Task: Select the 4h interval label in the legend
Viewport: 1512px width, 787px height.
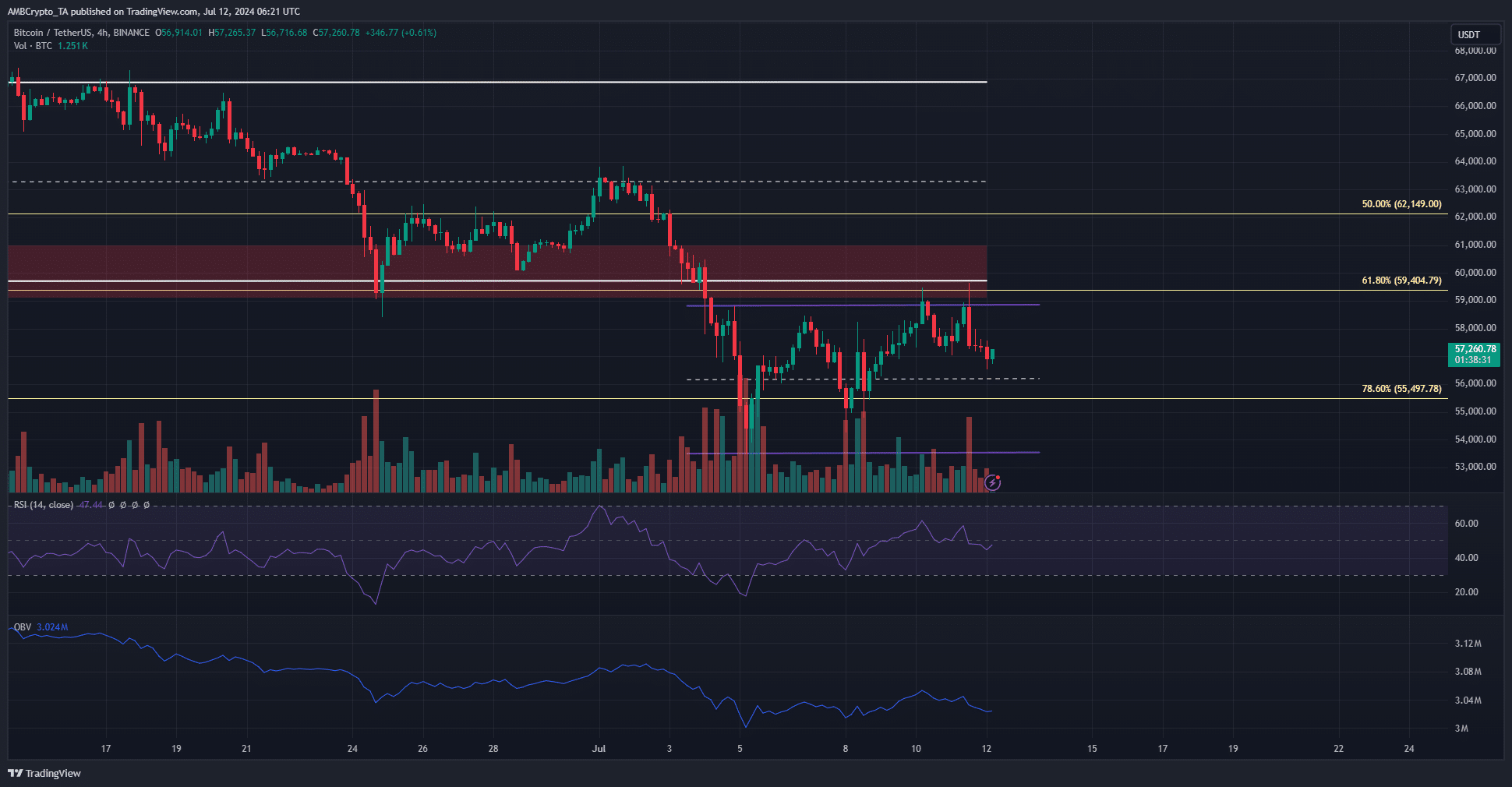Action: click(x=102, y=33)
